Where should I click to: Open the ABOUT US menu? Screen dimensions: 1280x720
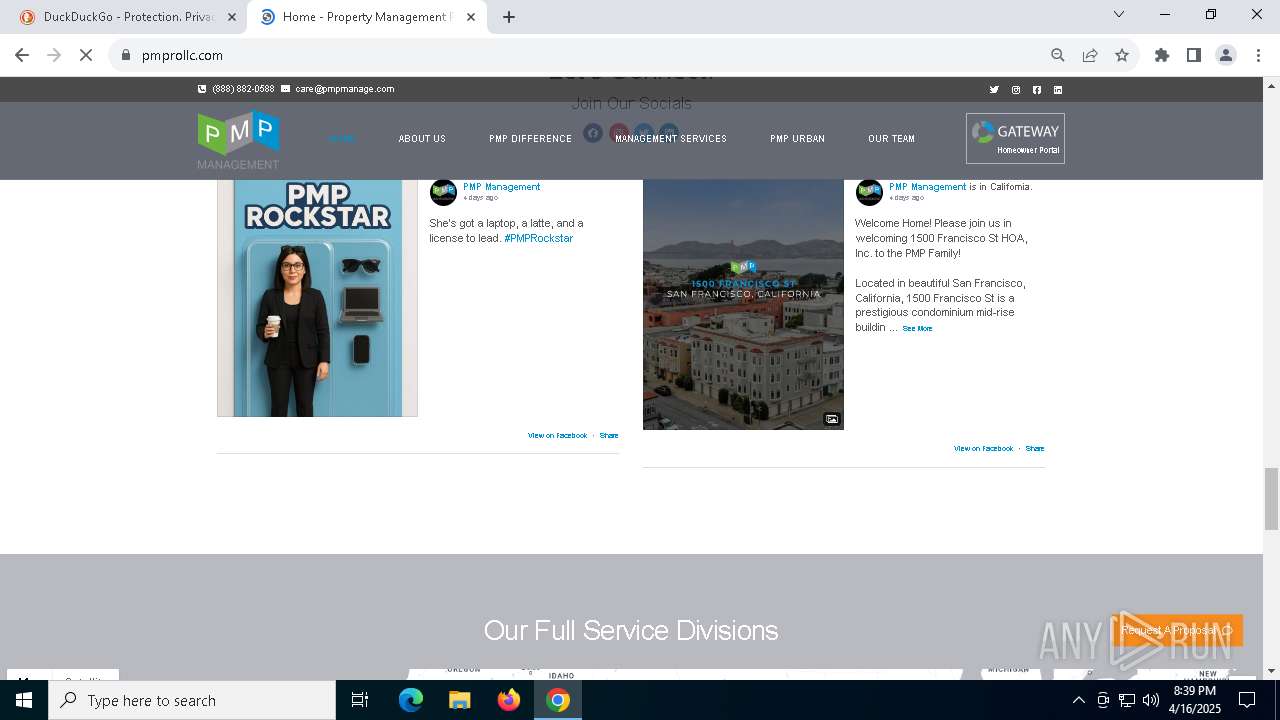pos(422,139)
